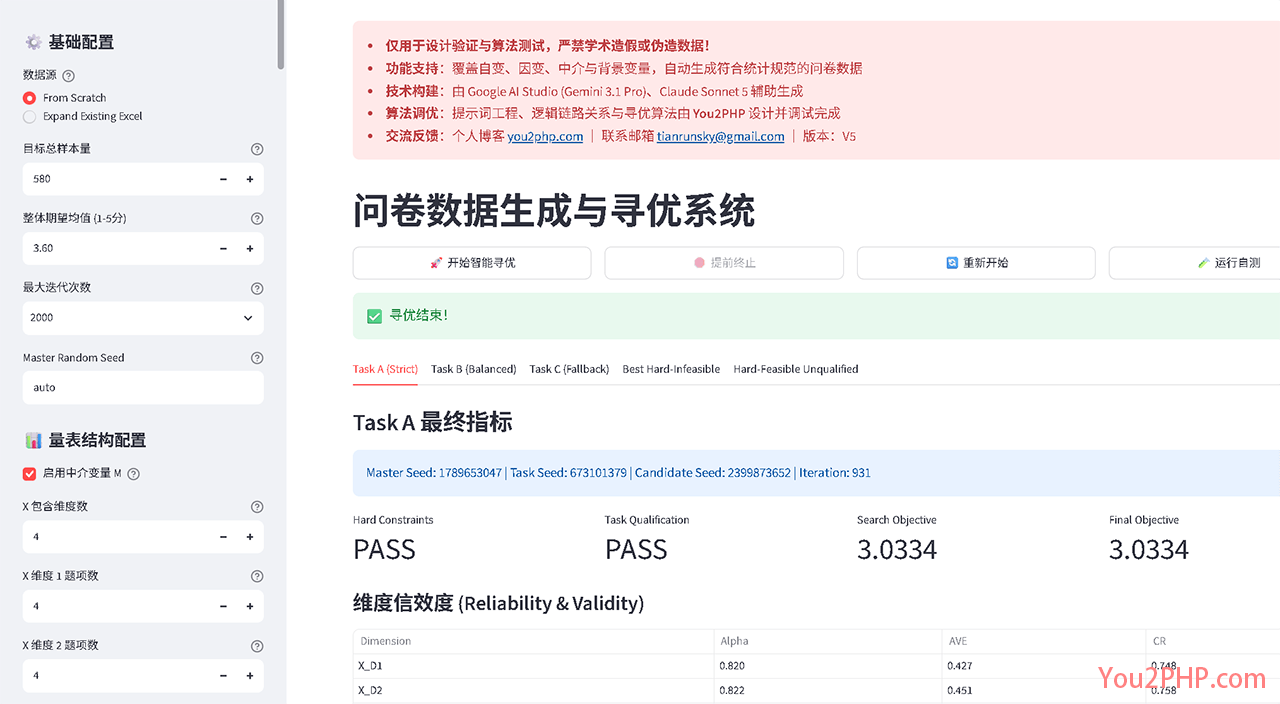
Task: Decrease 目标总样本量 with minus
Action: coord(223,179)
